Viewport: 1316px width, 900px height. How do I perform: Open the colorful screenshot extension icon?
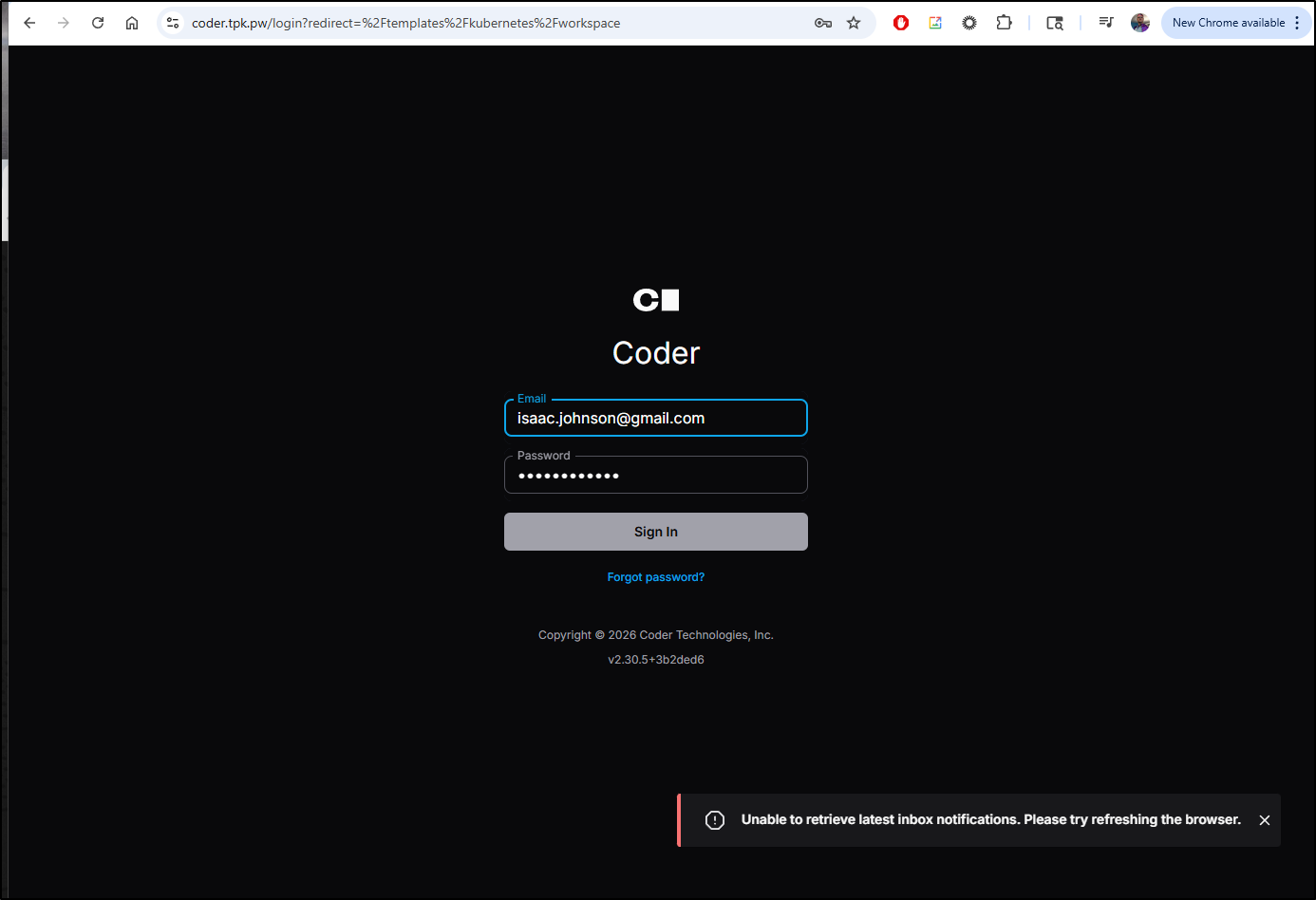tap(934, 22)
